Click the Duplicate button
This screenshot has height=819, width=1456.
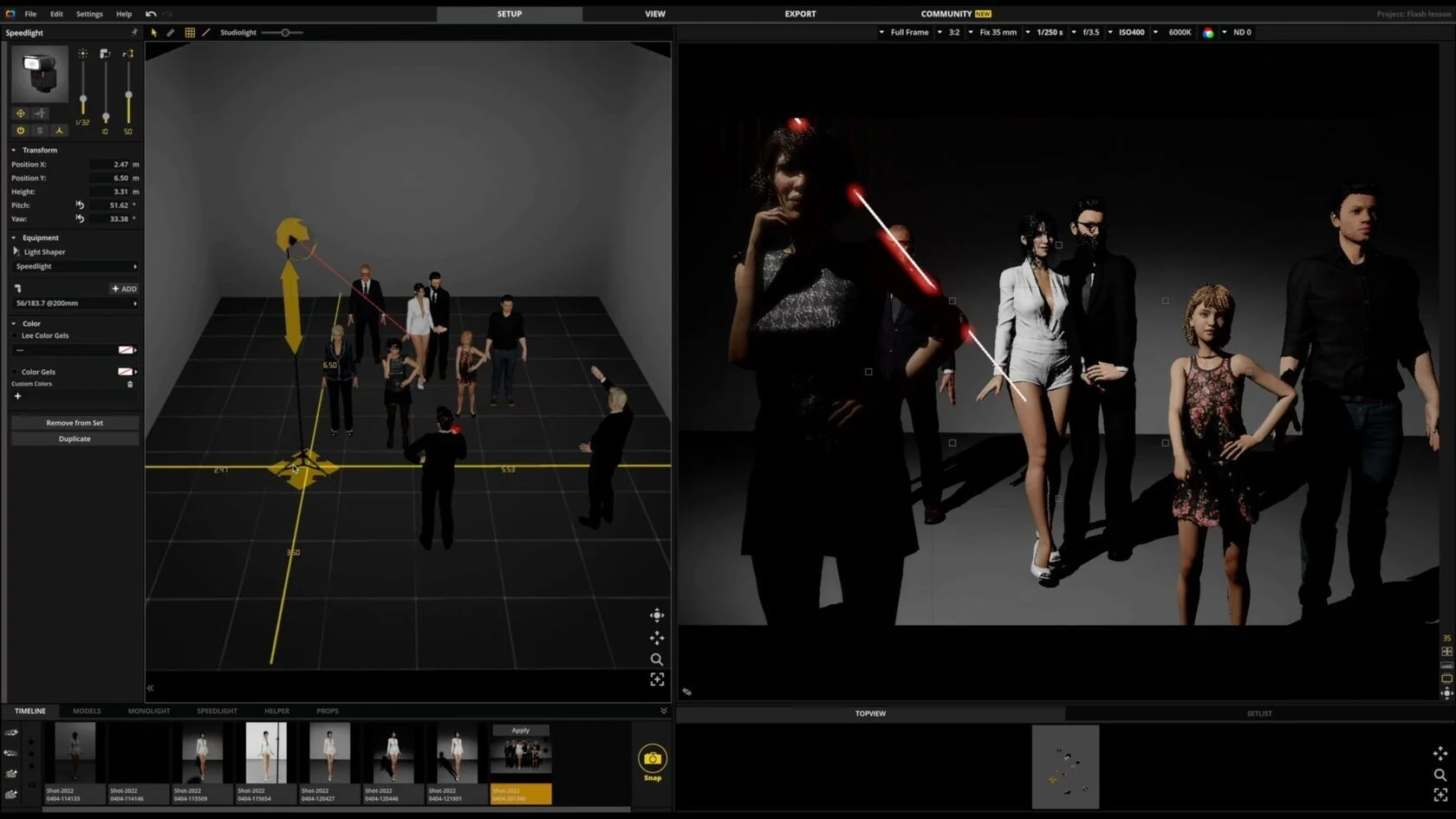coord(75,439)
